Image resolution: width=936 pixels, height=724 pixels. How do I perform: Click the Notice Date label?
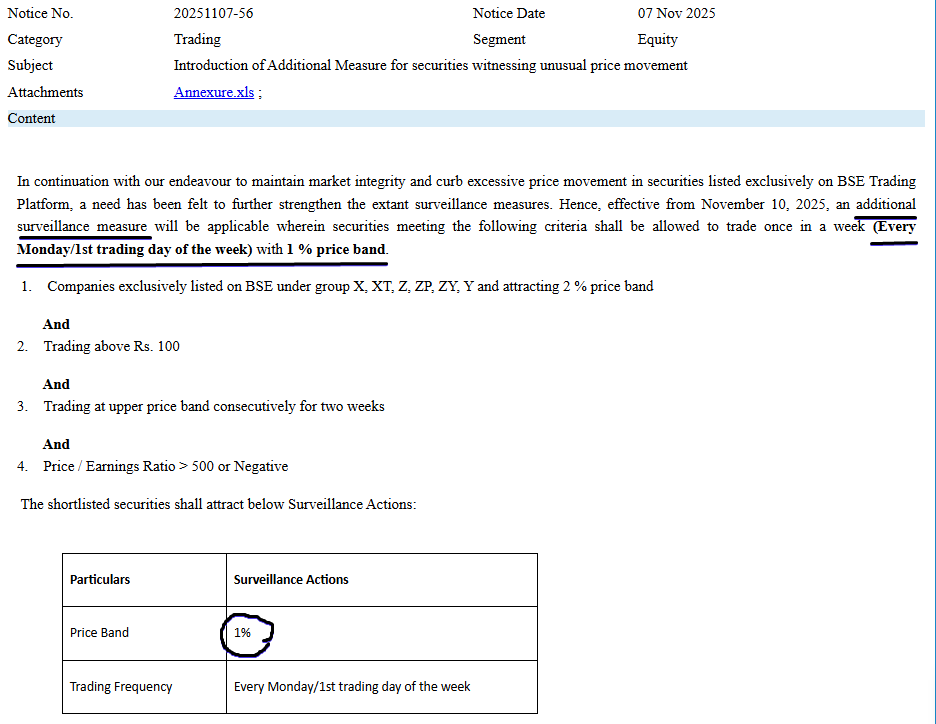(x=509, y=13)
